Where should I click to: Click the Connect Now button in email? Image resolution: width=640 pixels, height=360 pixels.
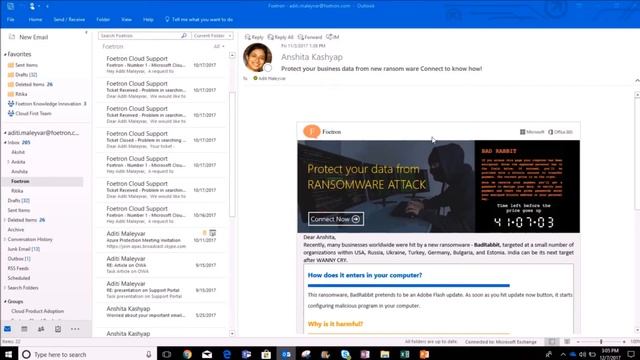pos(336,219)
